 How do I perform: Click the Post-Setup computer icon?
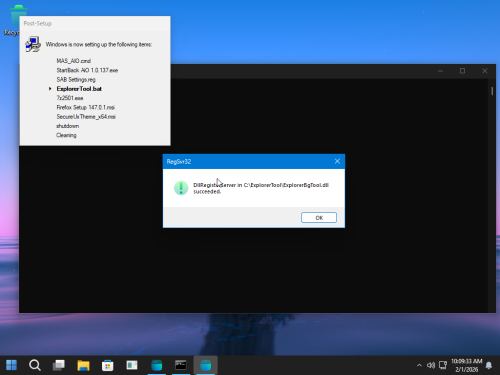33,44
